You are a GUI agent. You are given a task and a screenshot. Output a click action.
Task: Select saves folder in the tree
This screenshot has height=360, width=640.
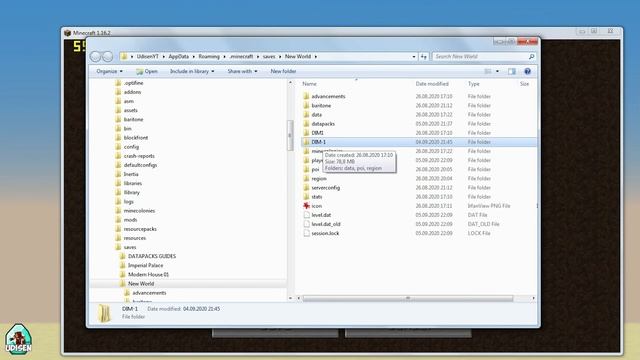pos(130,247)
